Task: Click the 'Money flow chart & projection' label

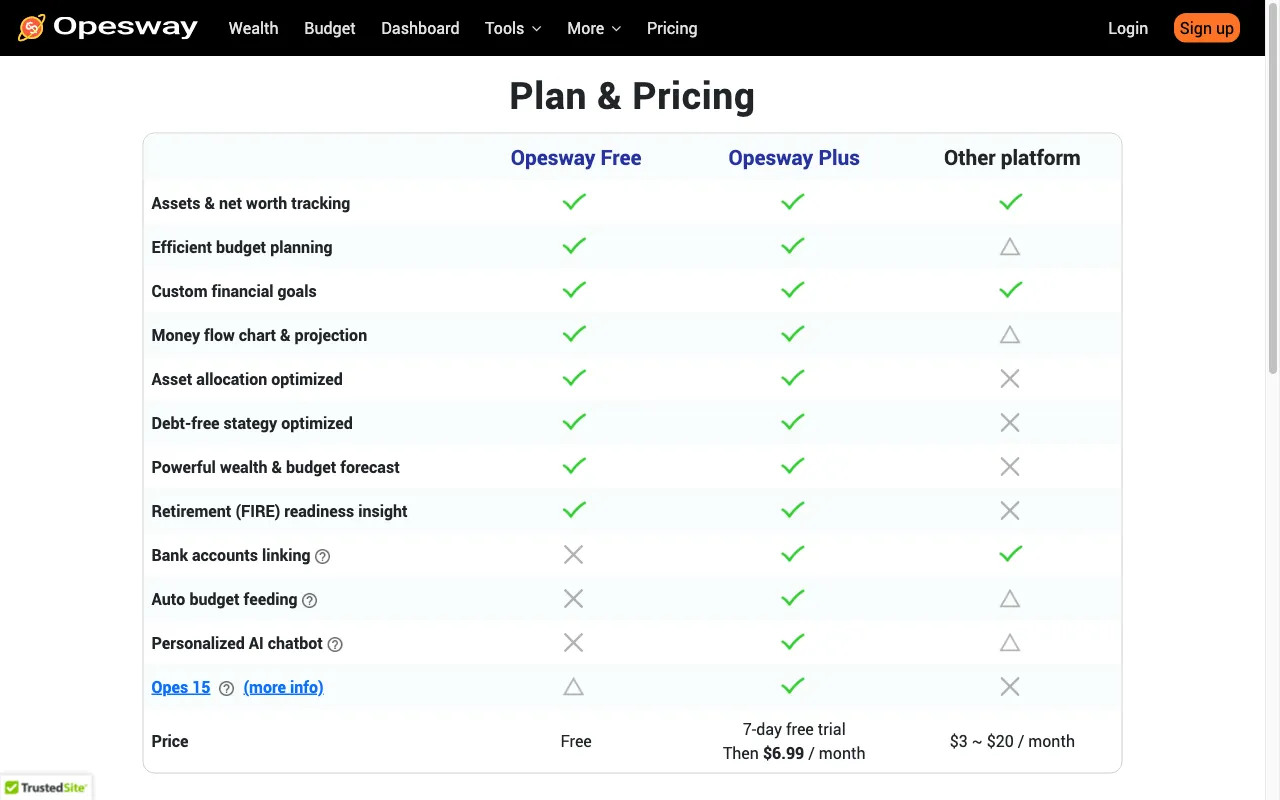Action: [259, 335]
